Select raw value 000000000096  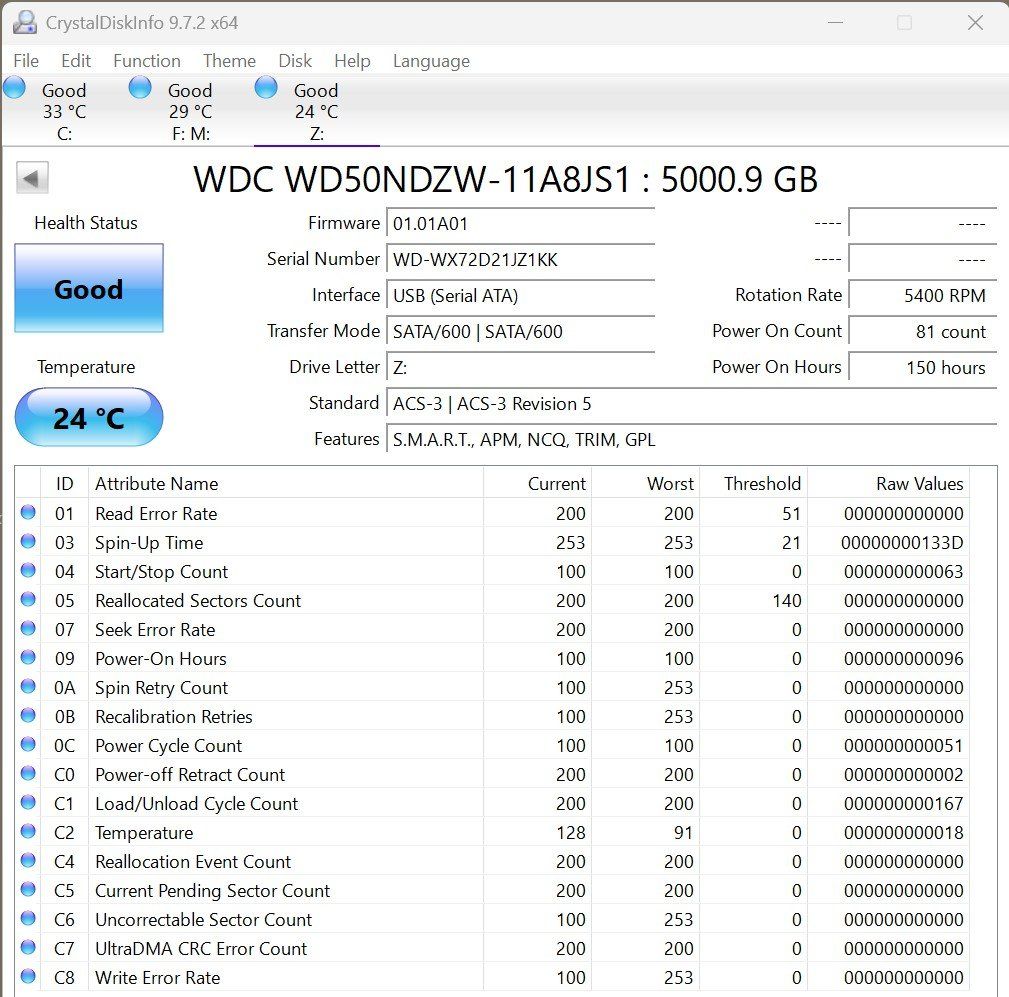coord(903,658)
